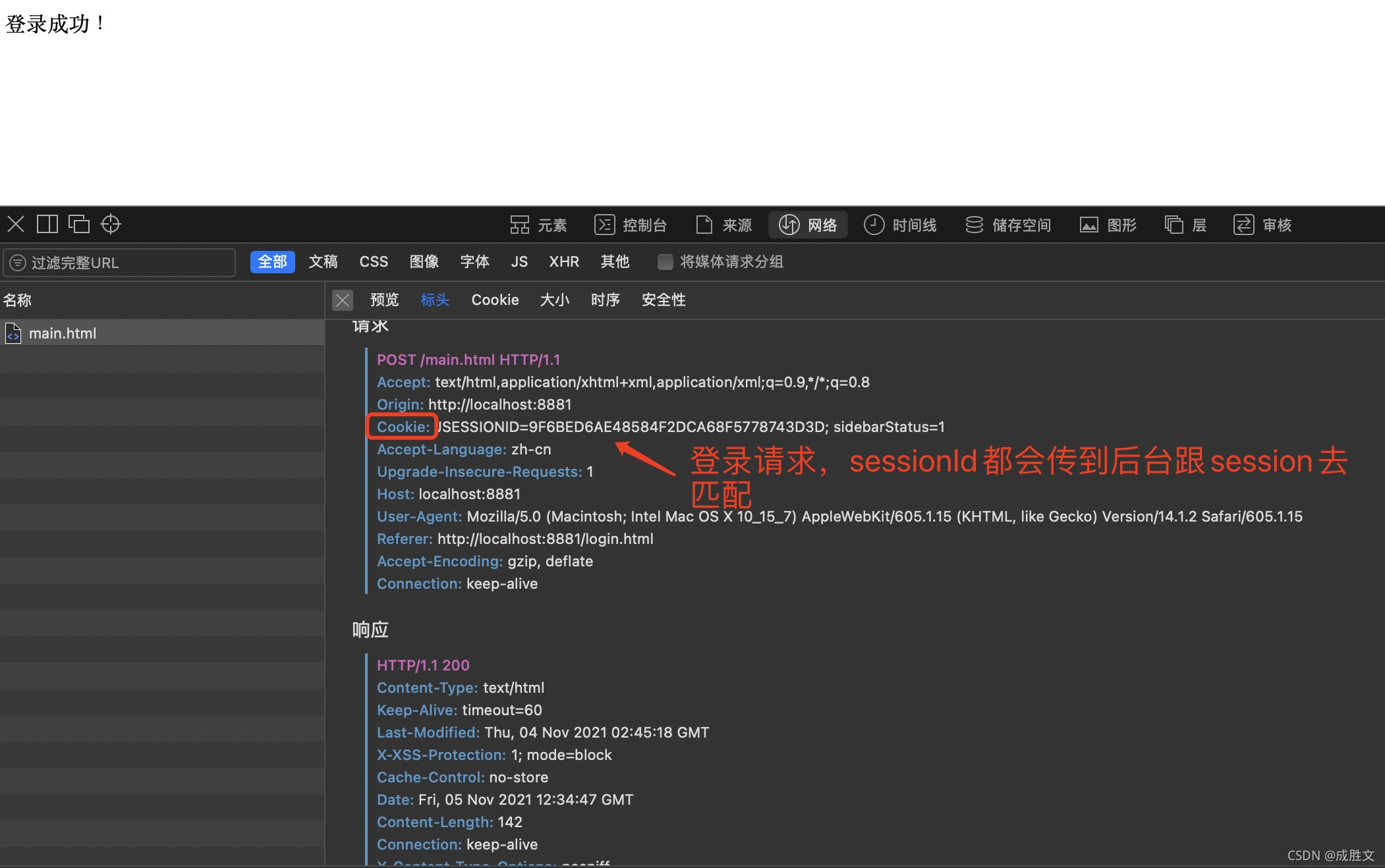This screenshot has height=868, width=1385.
Task: Toggle 将媒体请求分组 checkbox
Action: [x=665, y=262]
